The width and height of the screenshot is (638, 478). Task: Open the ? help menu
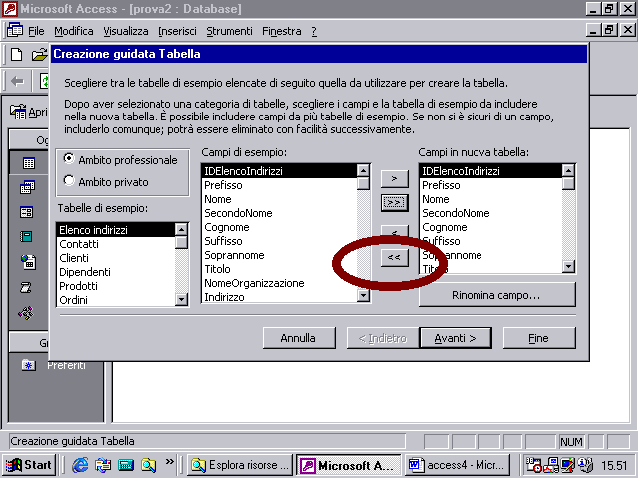click(314, 31)
